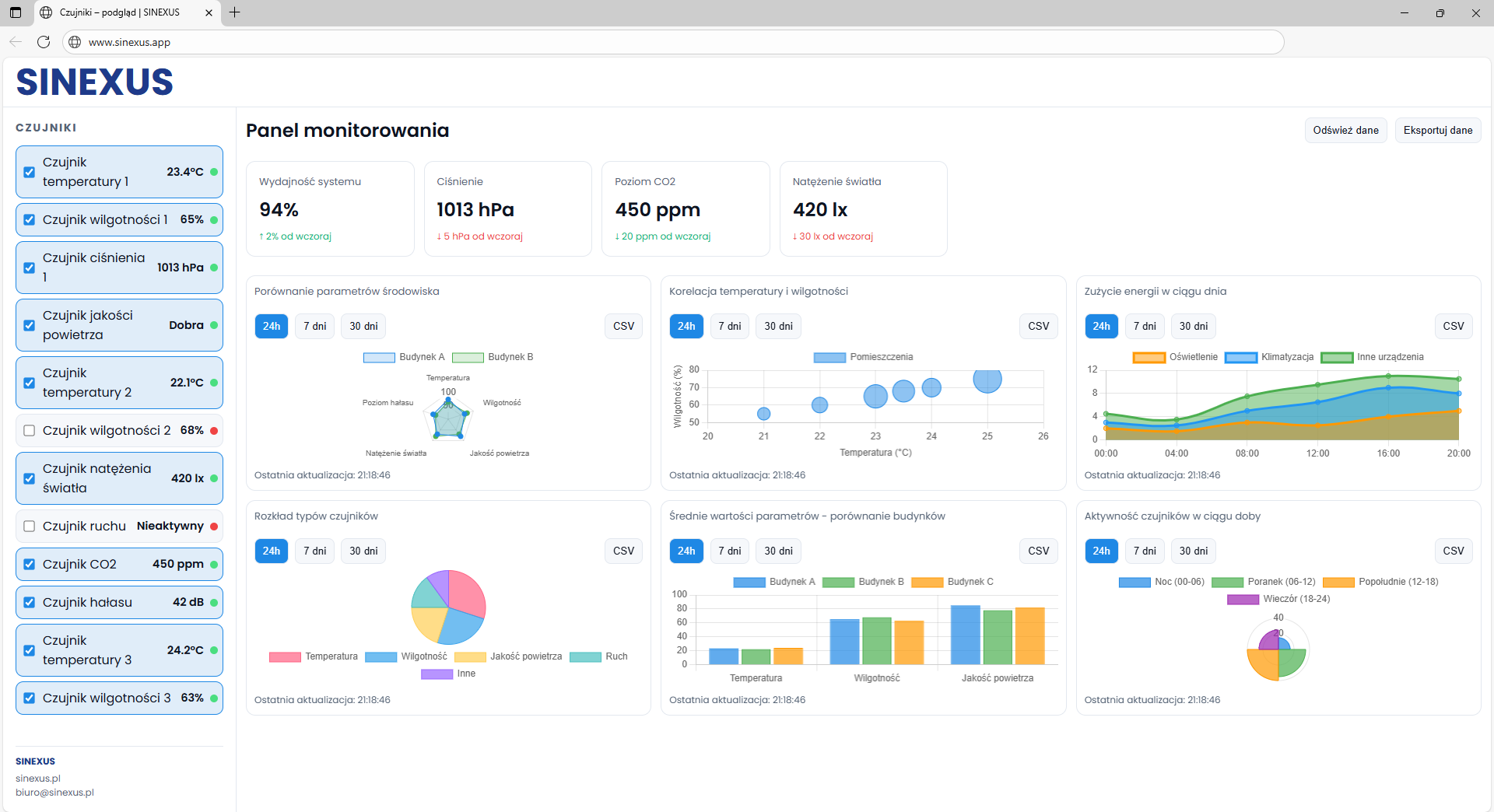Open a new browser tab with the plus icon

234,12
